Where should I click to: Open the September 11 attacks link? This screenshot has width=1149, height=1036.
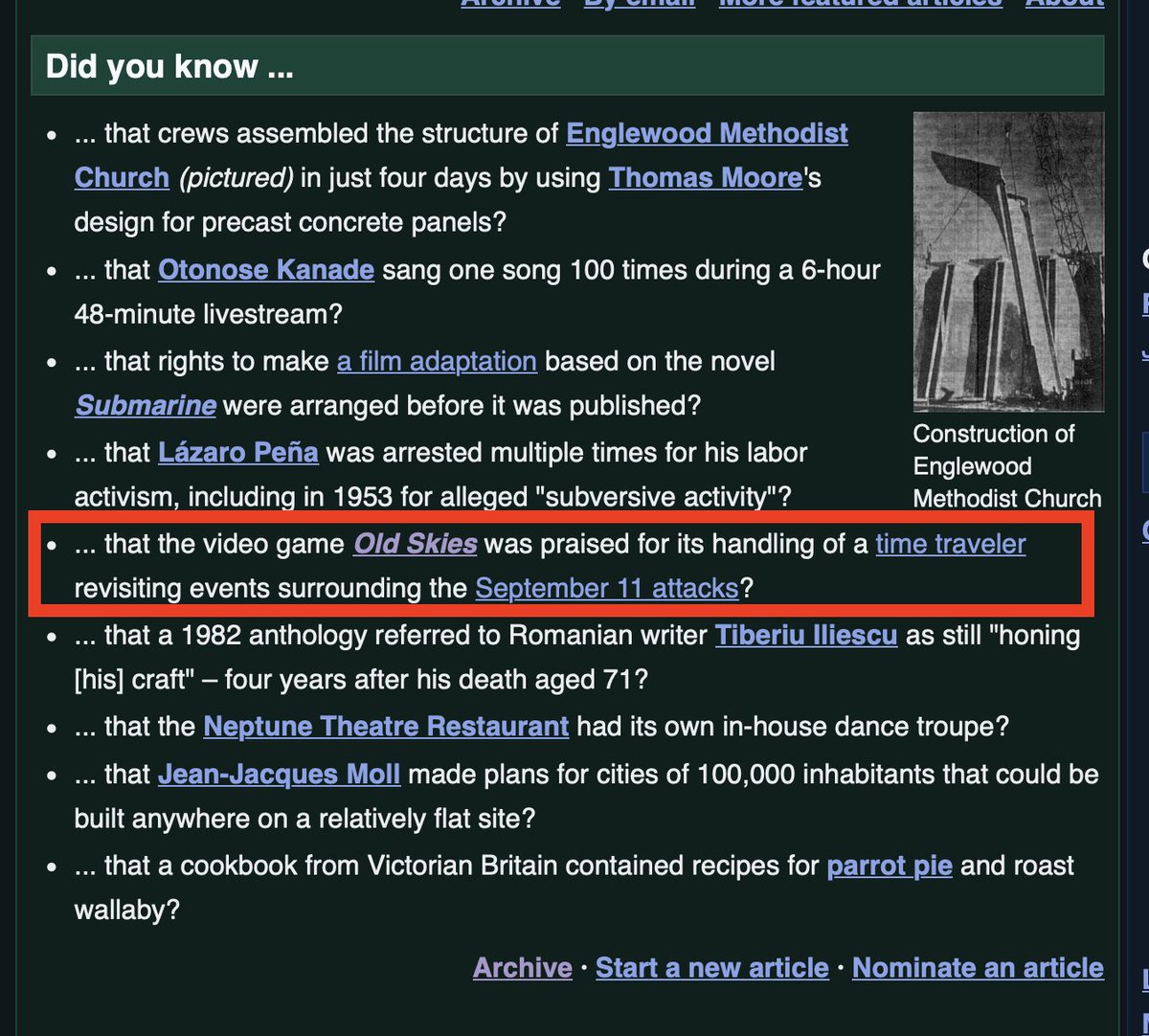coord(607,588)
